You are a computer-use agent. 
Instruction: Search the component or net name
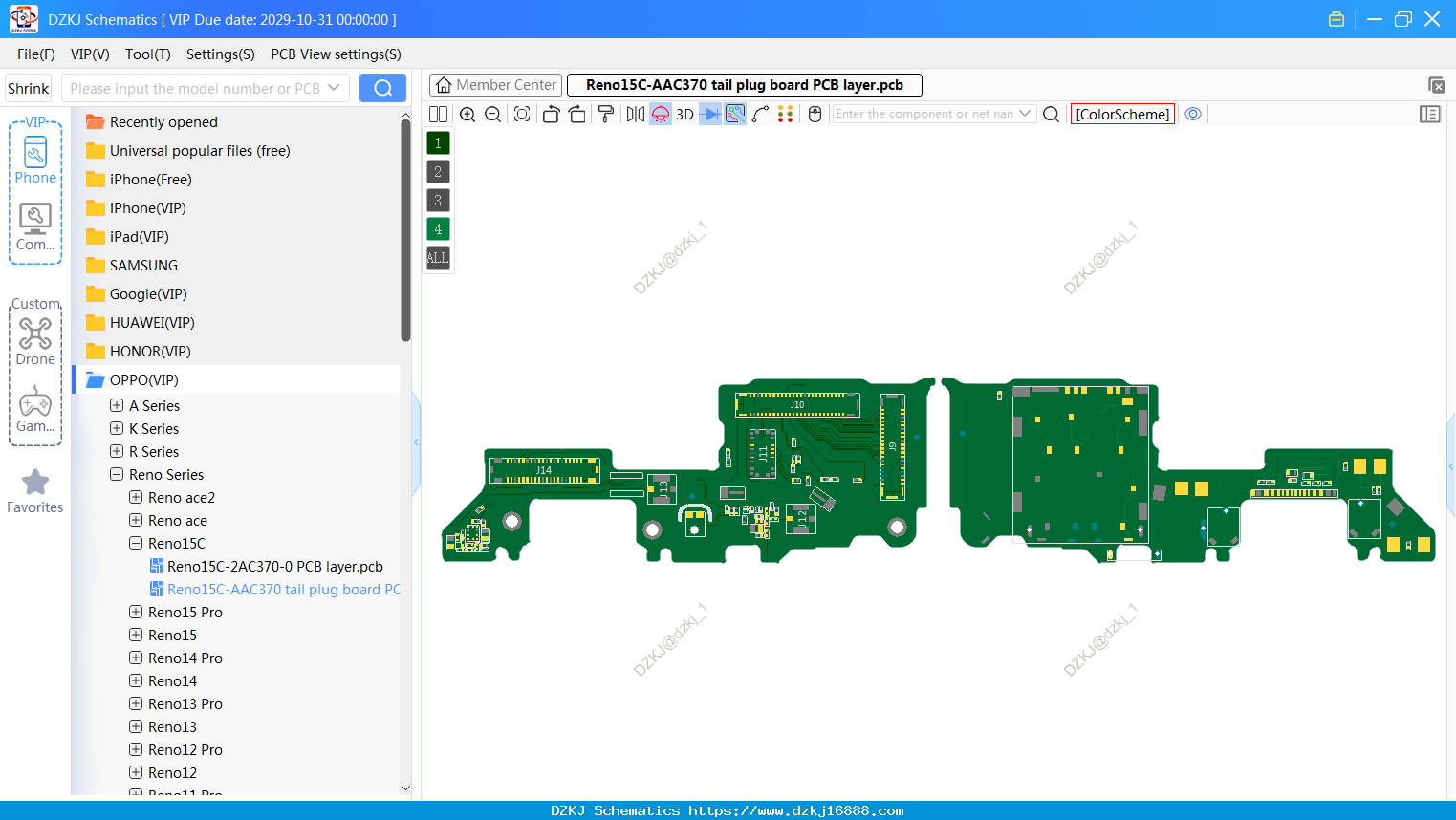click(1051, 114)
